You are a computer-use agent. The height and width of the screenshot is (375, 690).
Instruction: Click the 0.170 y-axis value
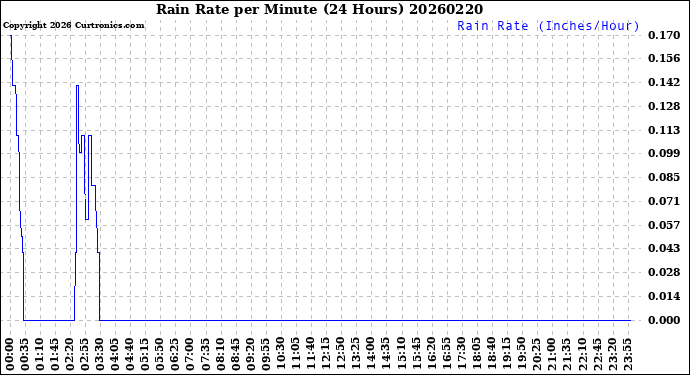tap(664, 35)
